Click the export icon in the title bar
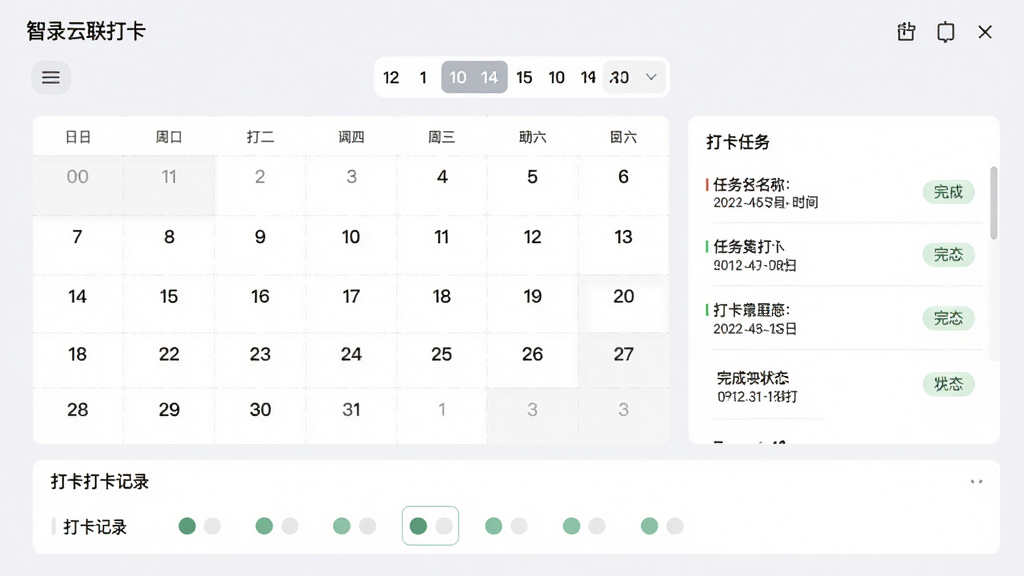This screenshot has width=1024, height=576. pyautogui.click(x=906, y=31)
